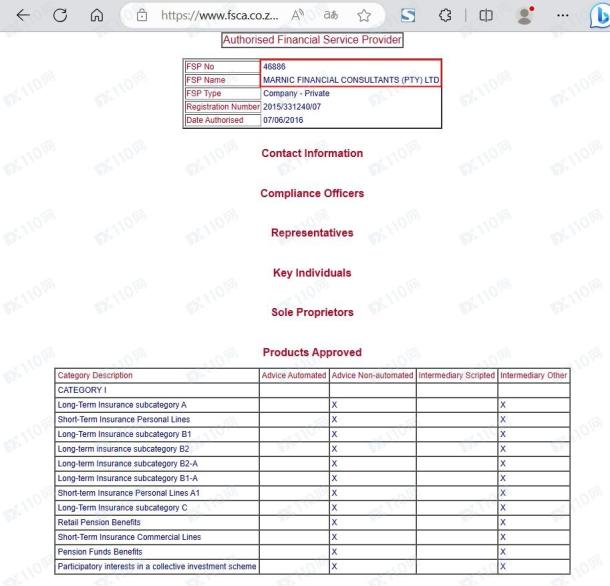Click Intermediary Other X for Pension Funds Benefits
This screenshot has width=610, height=586.
[x=503, y=552]
